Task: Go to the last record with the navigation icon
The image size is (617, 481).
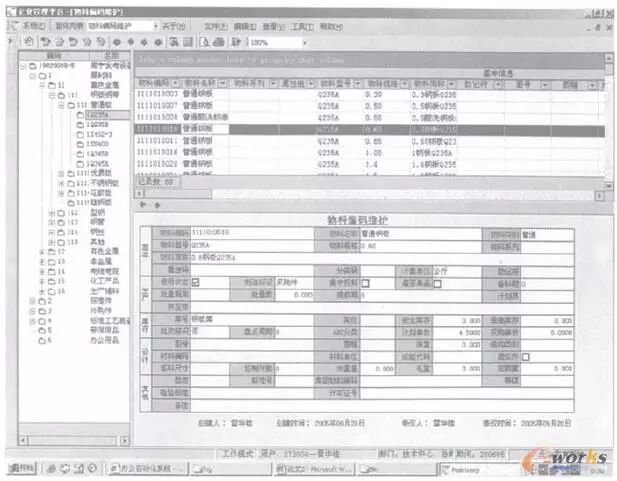Action: pyautogui.click(x=158, y=42)
